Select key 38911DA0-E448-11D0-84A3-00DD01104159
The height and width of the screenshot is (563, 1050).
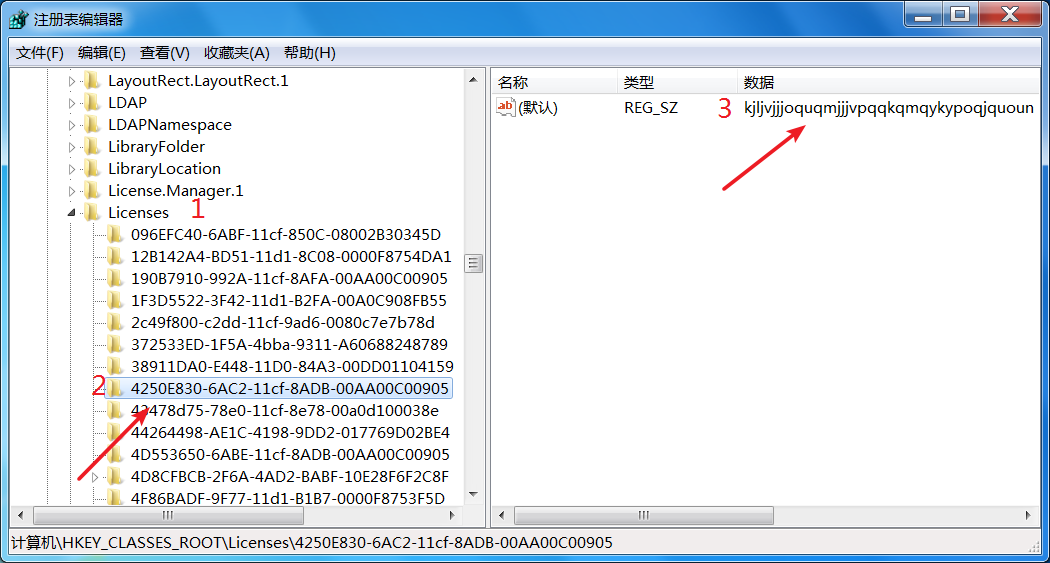(292, 368)
